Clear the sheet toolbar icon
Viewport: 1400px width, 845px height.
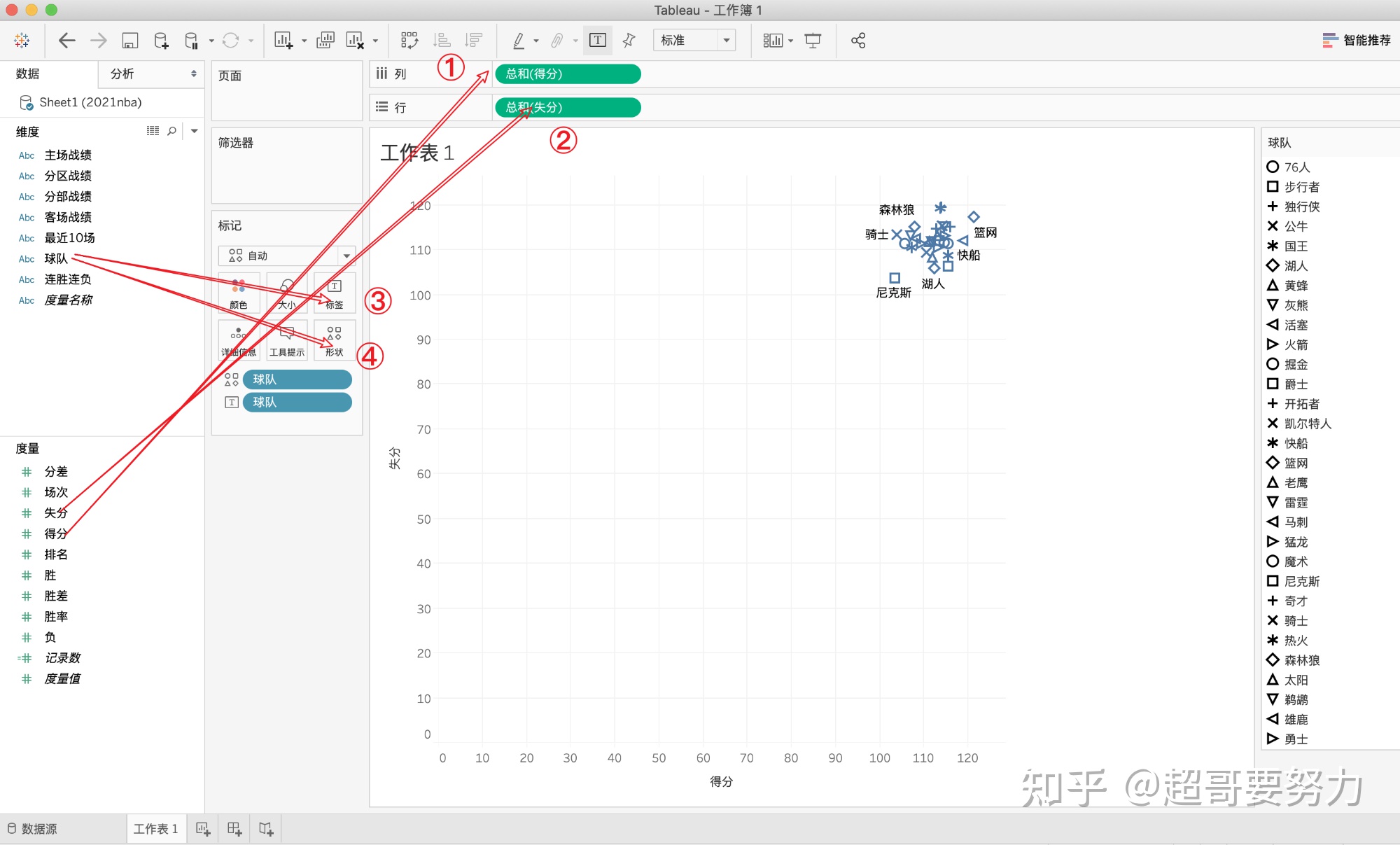pos(355,41)
